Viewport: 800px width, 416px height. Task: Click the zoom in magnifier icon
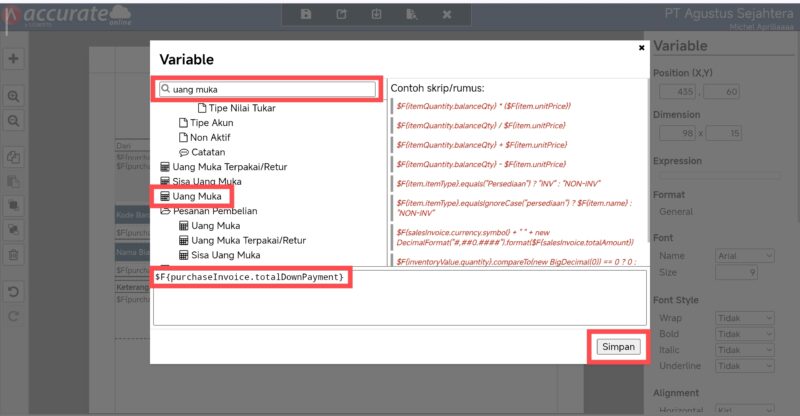[x=14, y=96]
